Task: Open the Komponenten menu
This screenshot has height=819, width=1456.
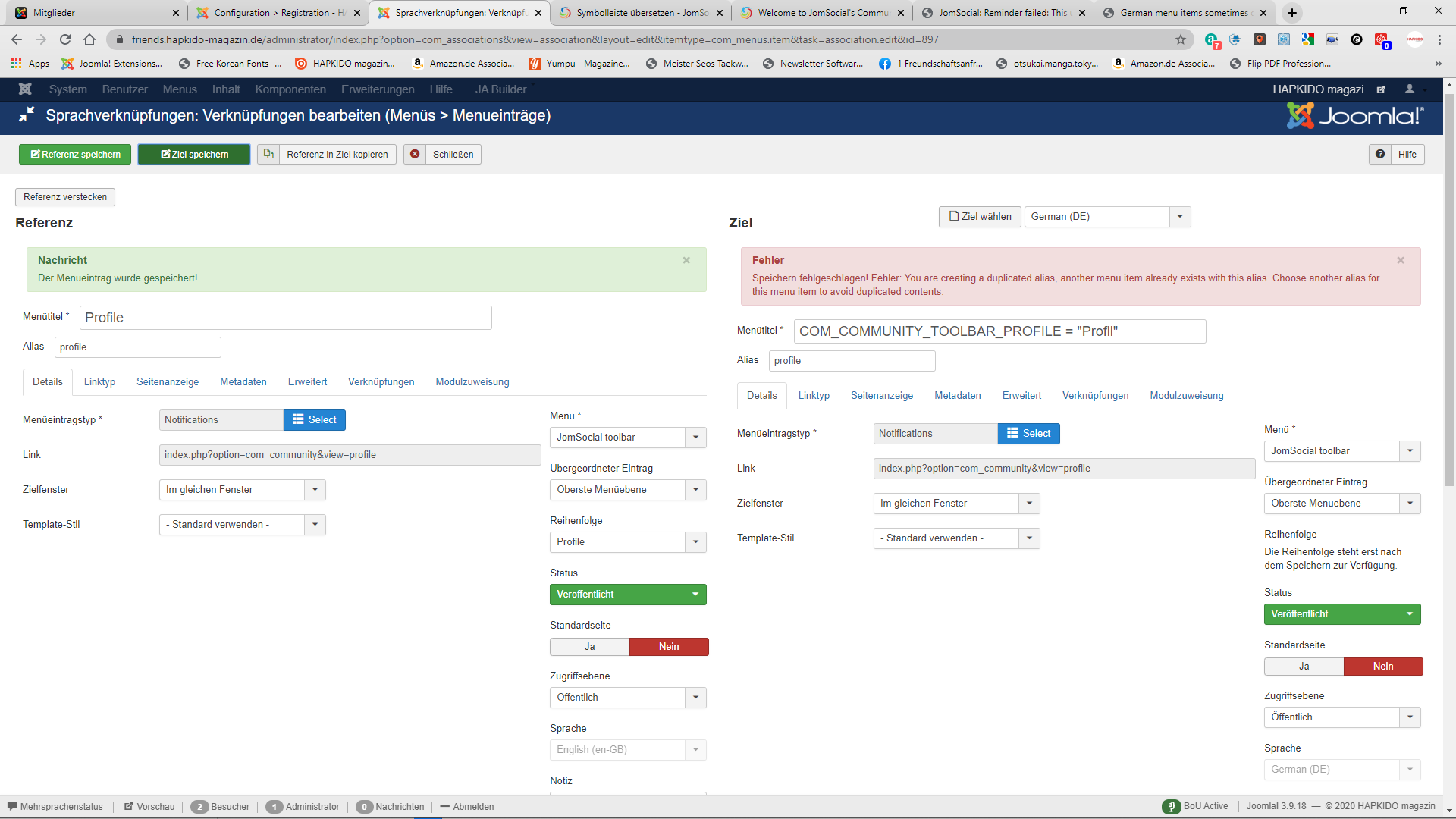Action: 290,89
